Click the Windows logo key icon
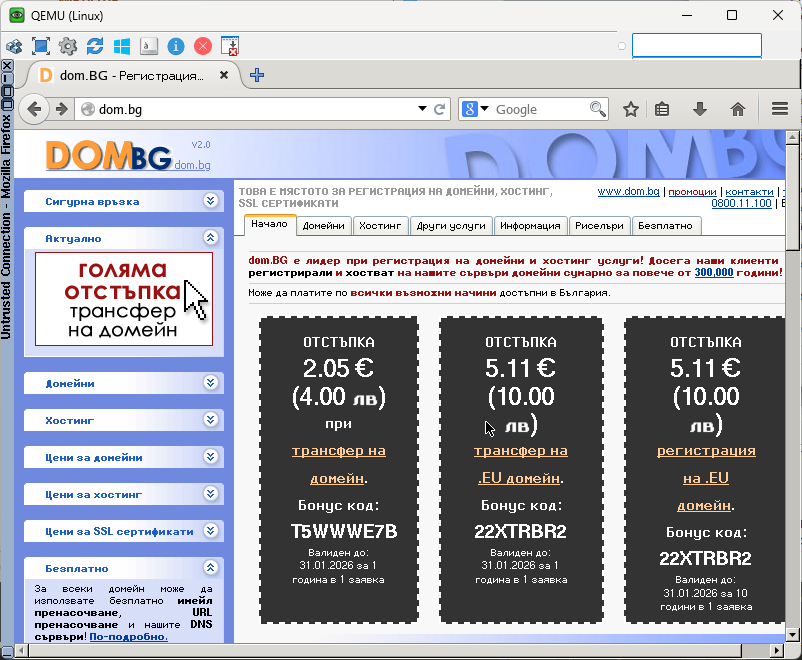 point(122,46)
